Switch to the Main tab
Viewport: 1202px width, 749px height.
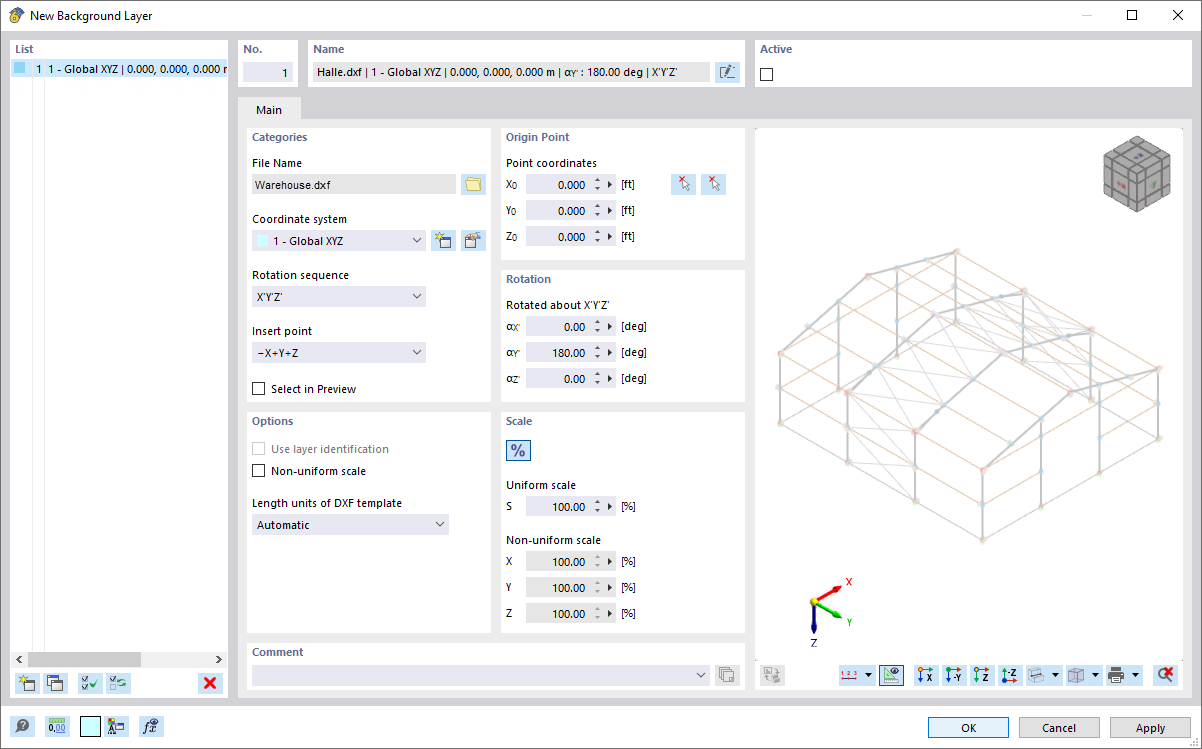pyautogui.click(x=269, y=109)
